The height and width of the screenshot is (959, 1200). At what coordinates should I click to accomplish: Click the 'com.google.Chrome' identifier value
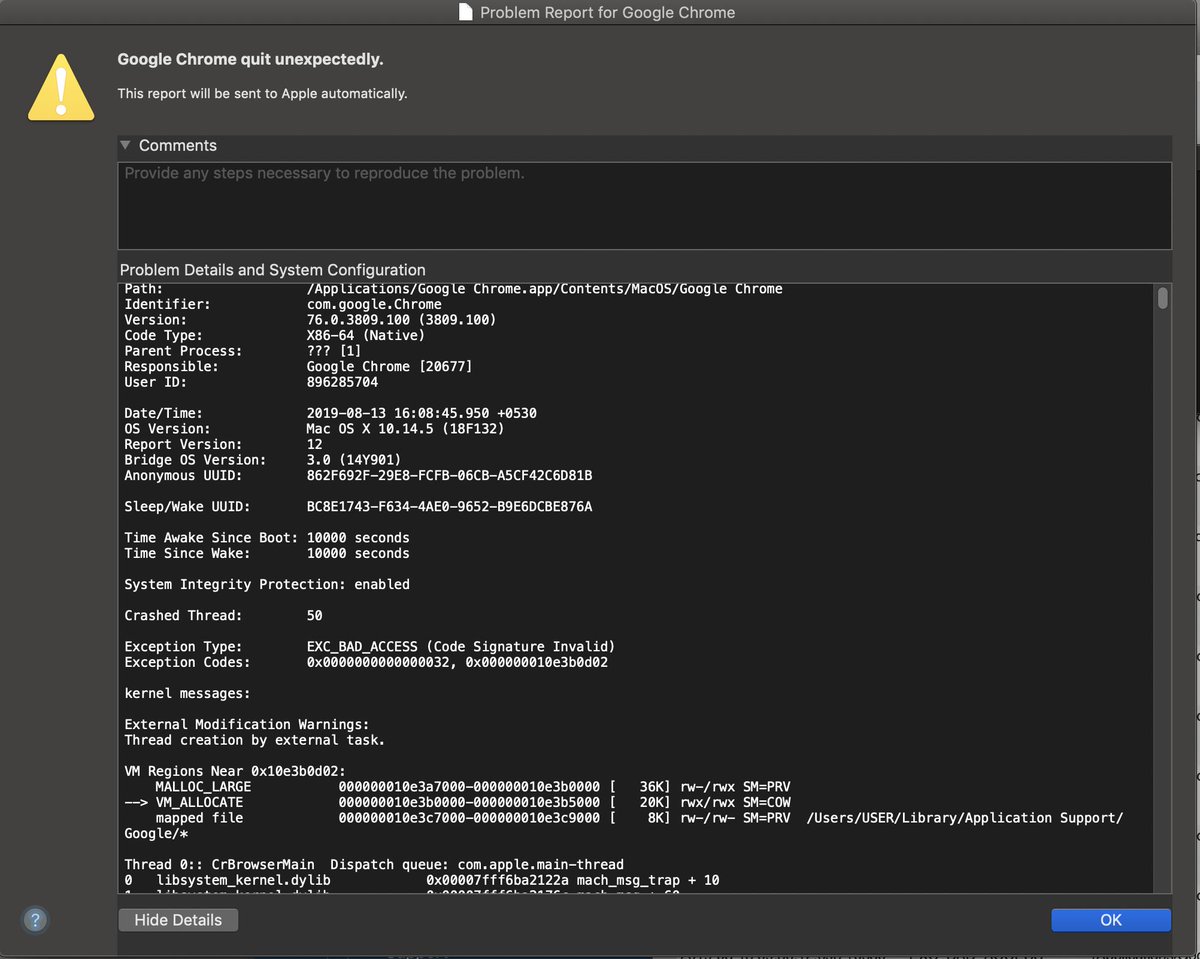click(374, 304)
